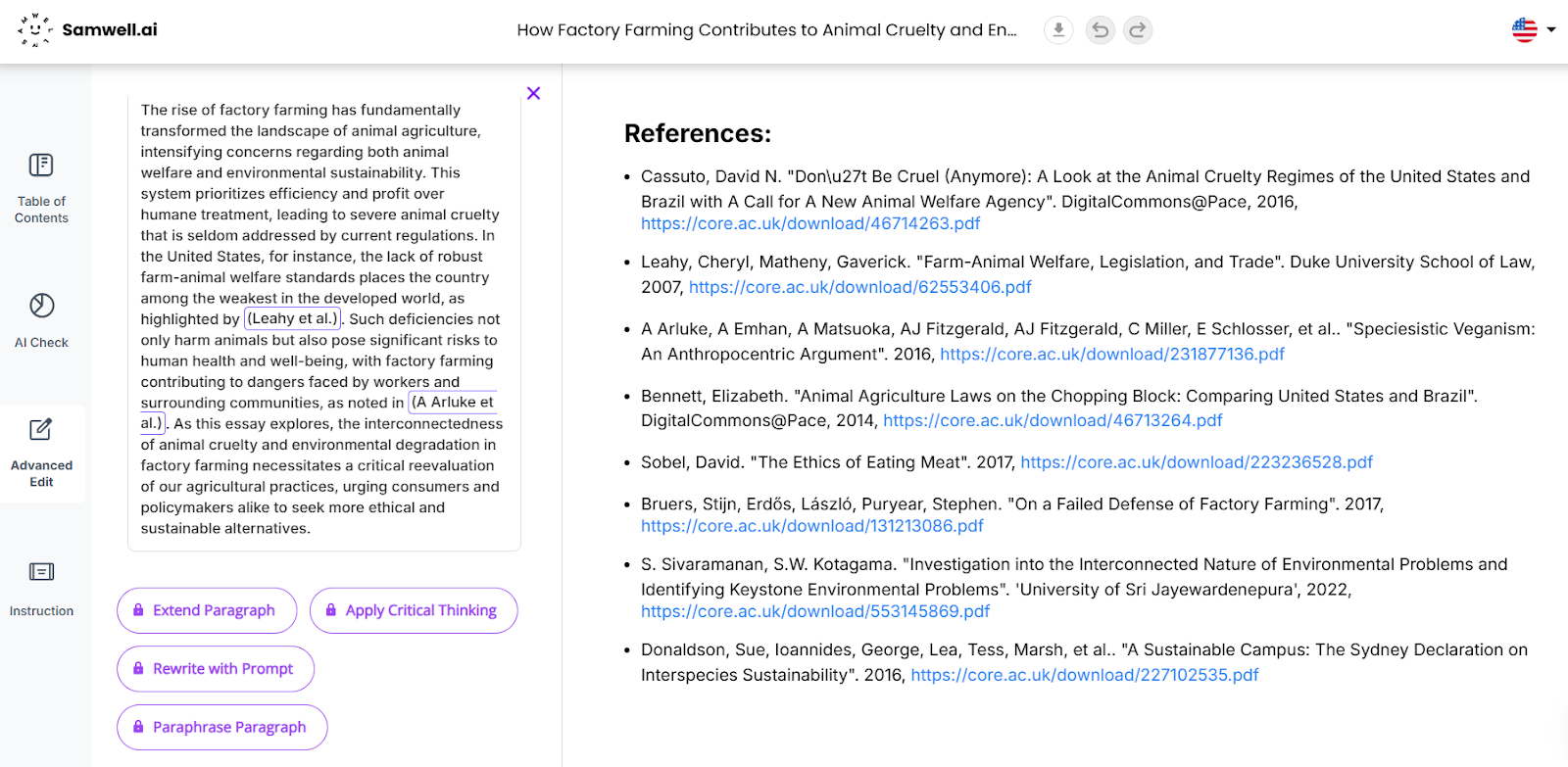Close the paragraph edit panel

[x=533, y=93]
